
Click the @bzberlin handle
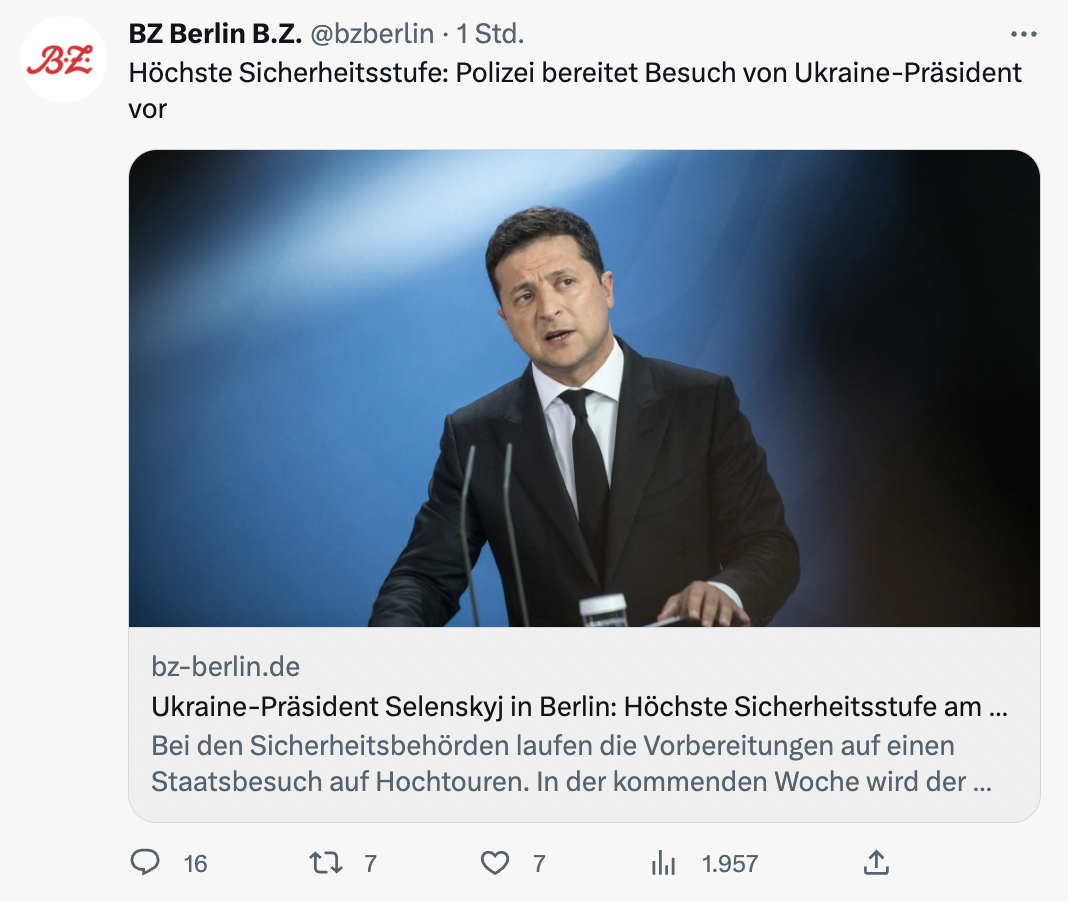373,34
